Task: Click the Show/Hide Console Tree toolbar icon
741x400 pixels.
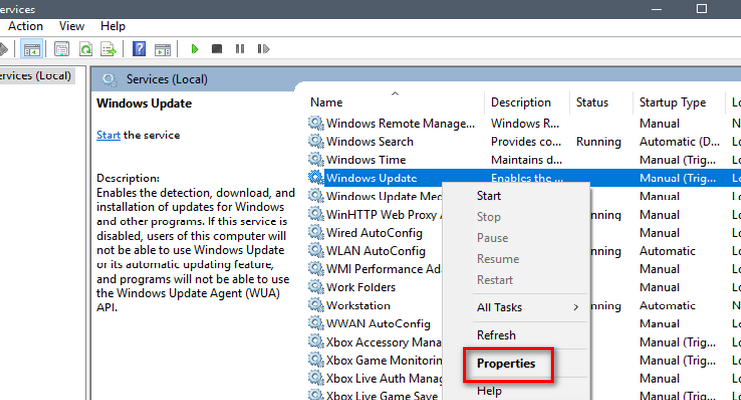Action: [x=32, y=49]
